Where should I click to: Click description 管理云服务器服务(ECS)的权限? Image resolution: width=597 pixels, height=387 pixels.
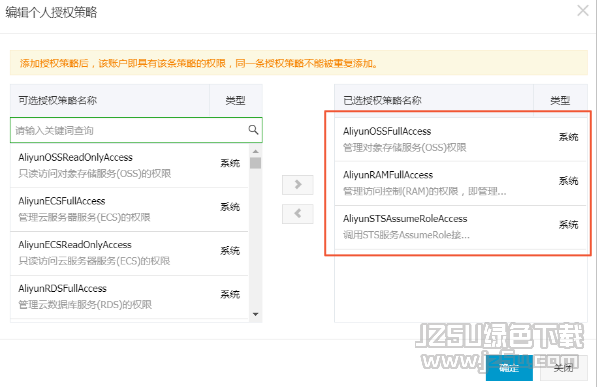tap(85, 217)
